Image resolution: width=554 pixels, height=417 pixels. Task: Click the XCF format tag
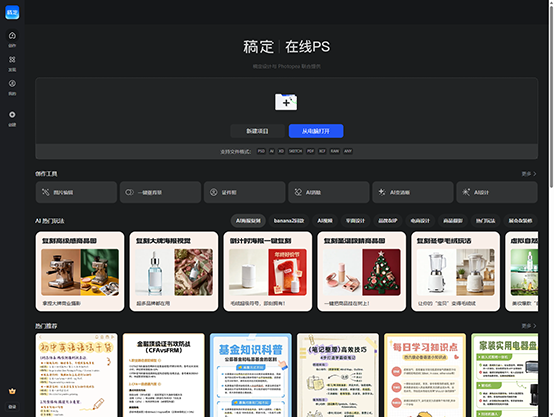click(x=322, y=151)
